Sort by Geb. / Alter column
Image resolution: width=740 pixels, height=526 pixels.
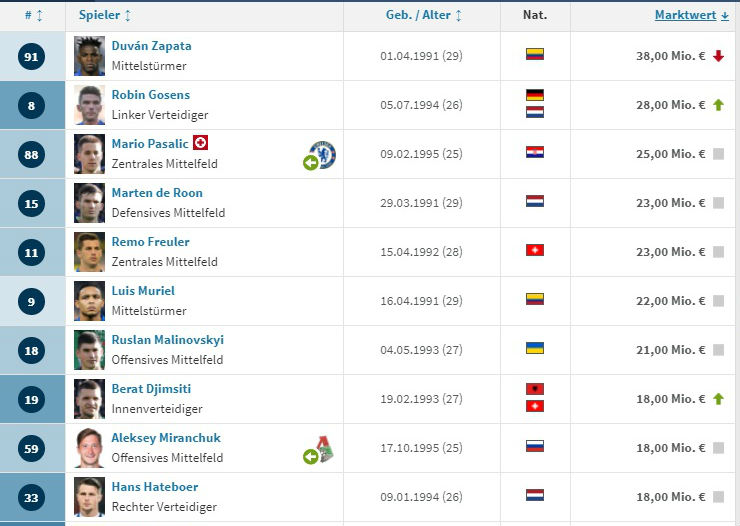424,16
